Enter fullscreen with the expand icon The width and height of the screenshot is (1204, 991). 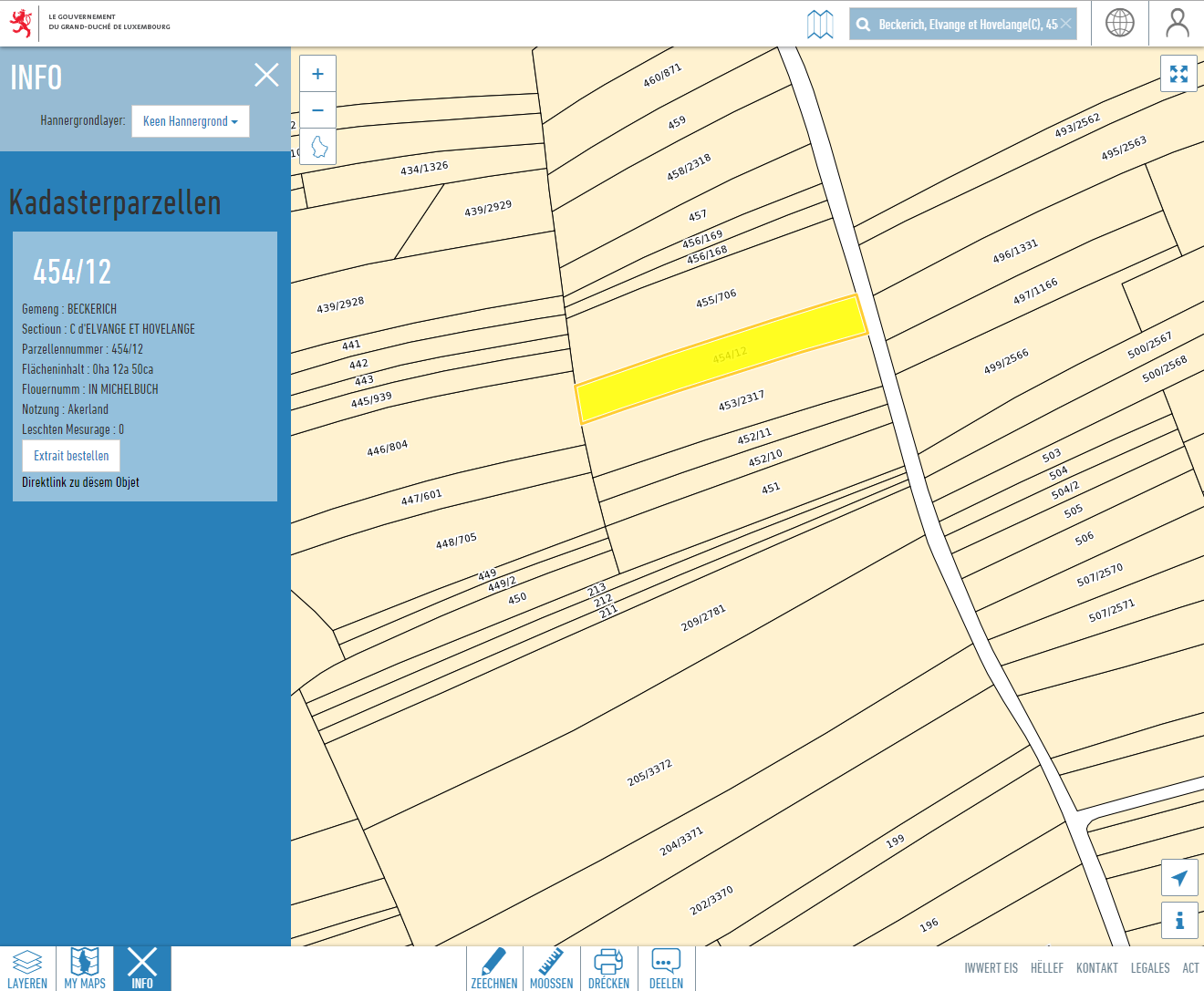click(1178, 74)
